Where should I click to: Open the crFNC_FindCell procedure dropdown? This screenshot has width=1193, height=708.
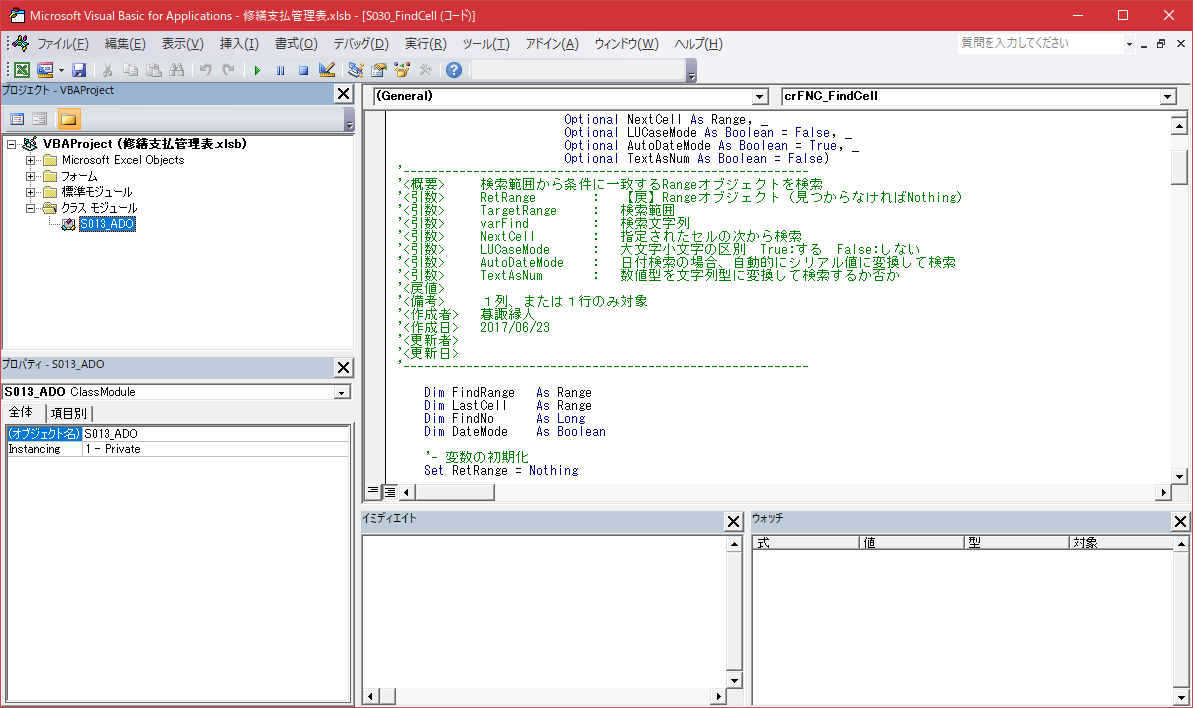coord(1168,97)
